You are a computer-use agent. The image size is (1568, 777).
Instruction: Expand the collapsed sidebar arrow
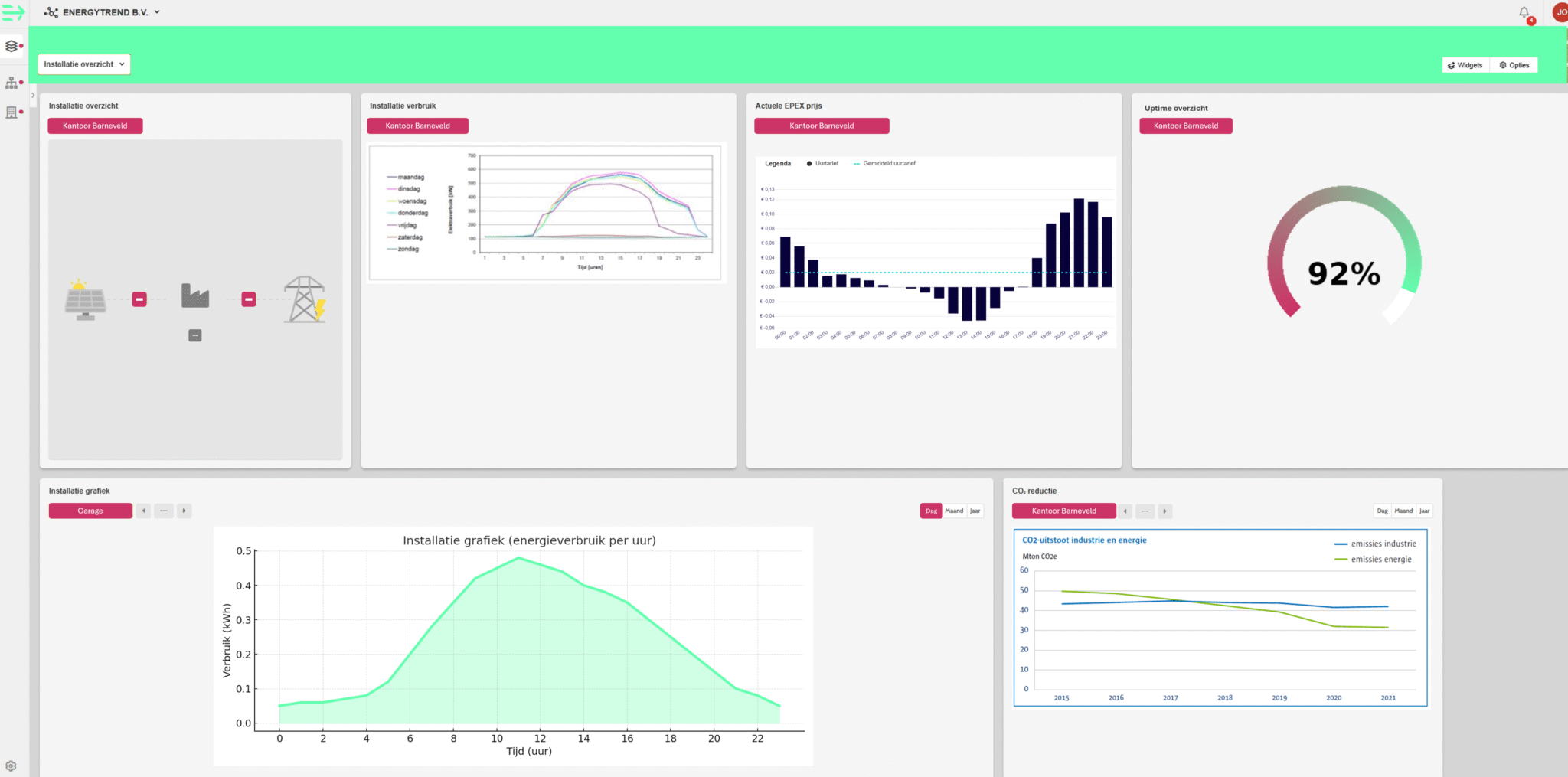(33, 96)
